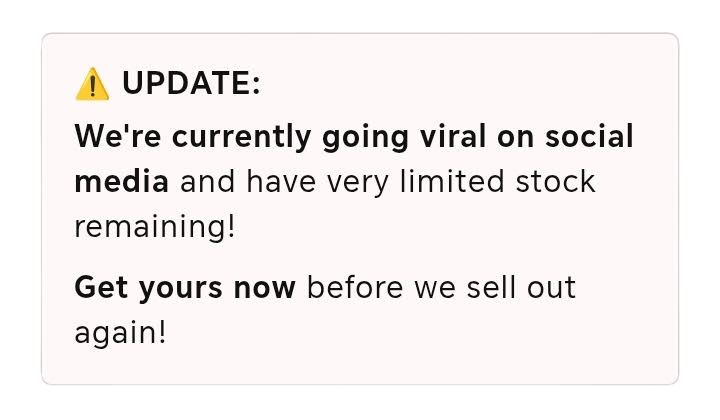
Task: Select the bold "Get yours now" text
Action: pos(185,288)
